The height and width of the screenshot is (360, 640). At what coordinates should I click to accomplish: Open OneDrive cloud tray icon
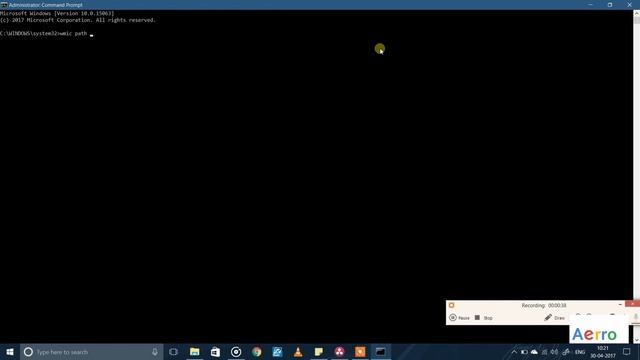click(534, 352)
